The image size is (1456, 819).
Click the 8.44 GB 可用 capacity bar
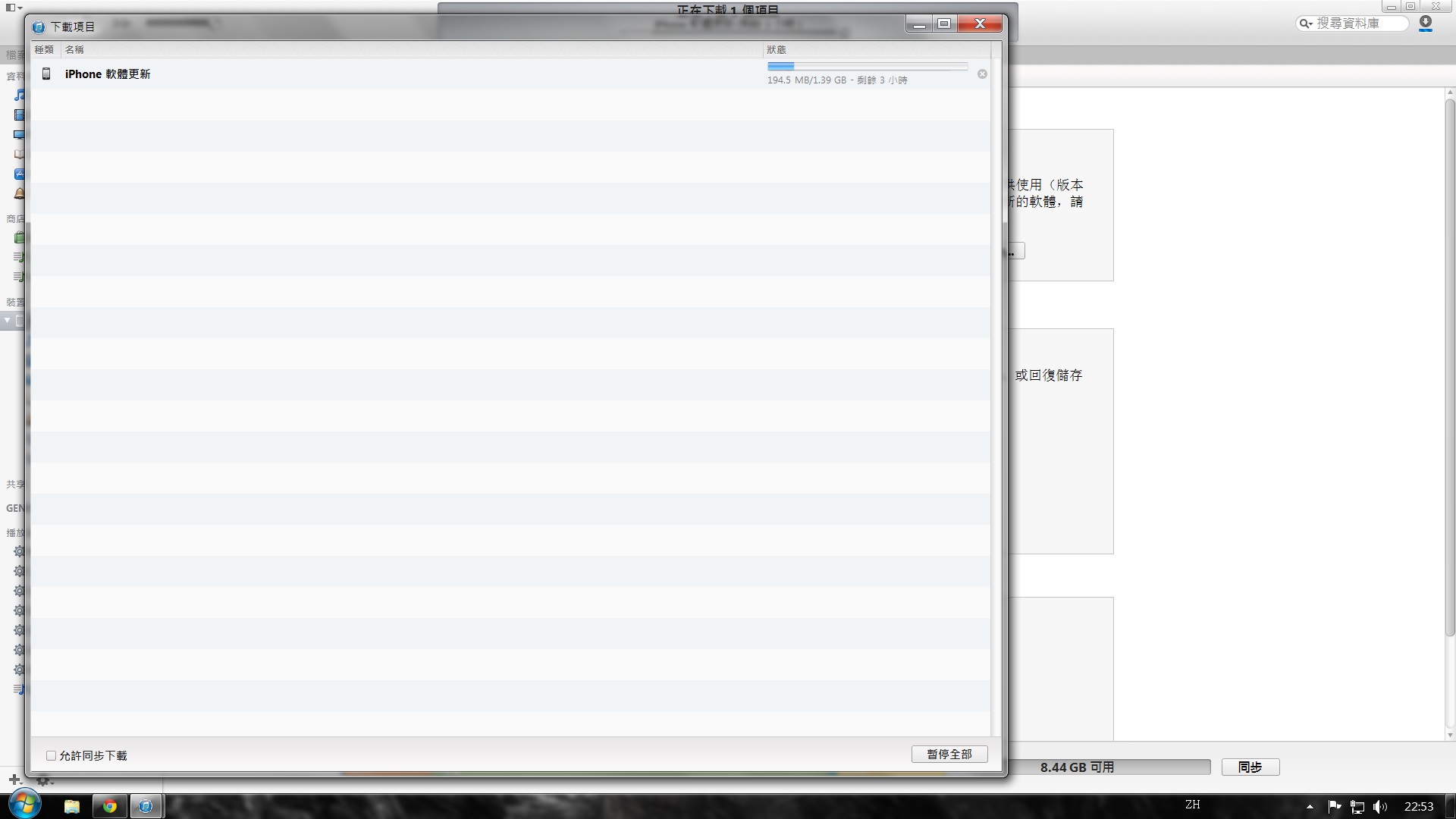pos(1109,767)
